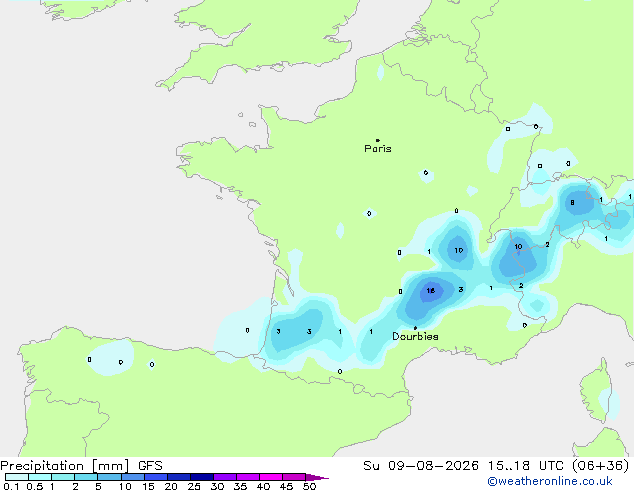This screenshot has height=490, width=634.
Task: Click the 'Precipitation [mm]' title text
Action: pyautogui.click(x=65, y=466)
